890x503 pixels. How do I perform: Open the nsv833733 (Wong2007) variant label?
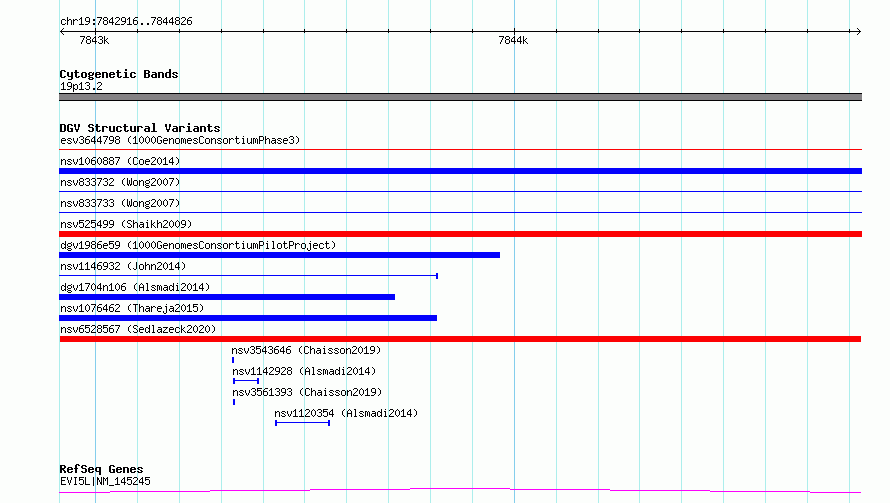(120, 203)
